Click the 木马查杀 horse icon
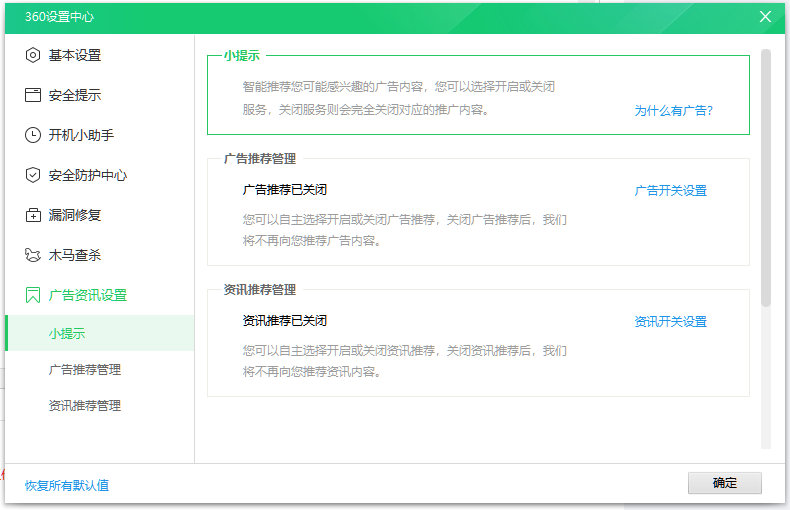The width and height of the screenshot is (790, 510). (33, 255)
